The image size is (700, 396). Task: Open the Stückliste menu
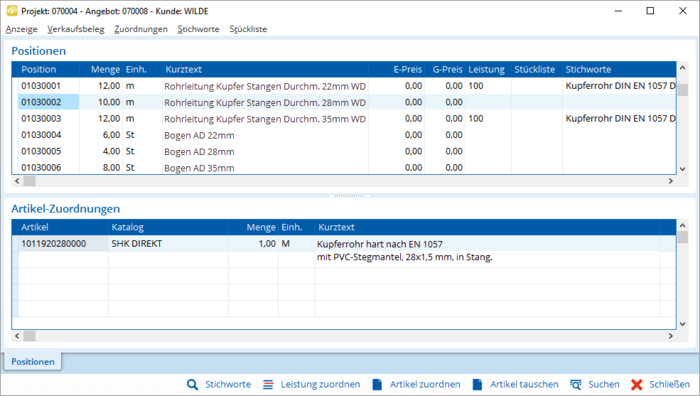pos(248,29)
